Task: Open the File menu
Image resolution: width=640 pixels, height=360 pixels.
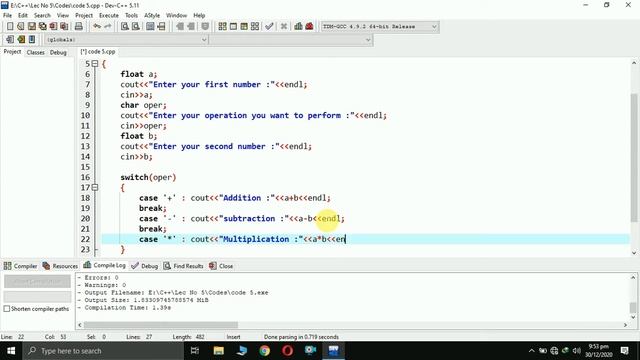Action: 7,16
